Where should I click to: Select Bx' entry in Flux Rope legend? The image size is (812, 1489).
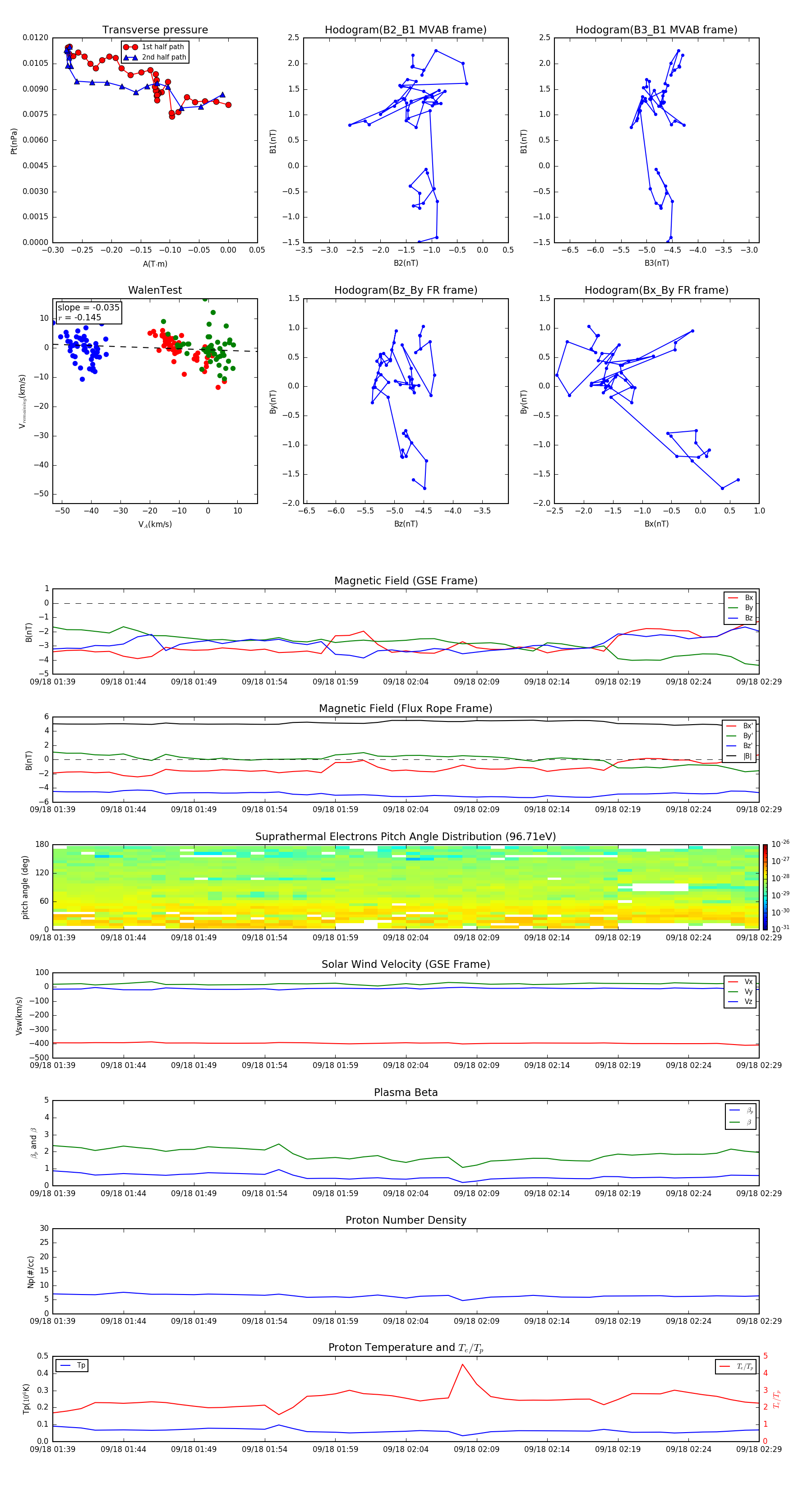[x=740, y=726]
